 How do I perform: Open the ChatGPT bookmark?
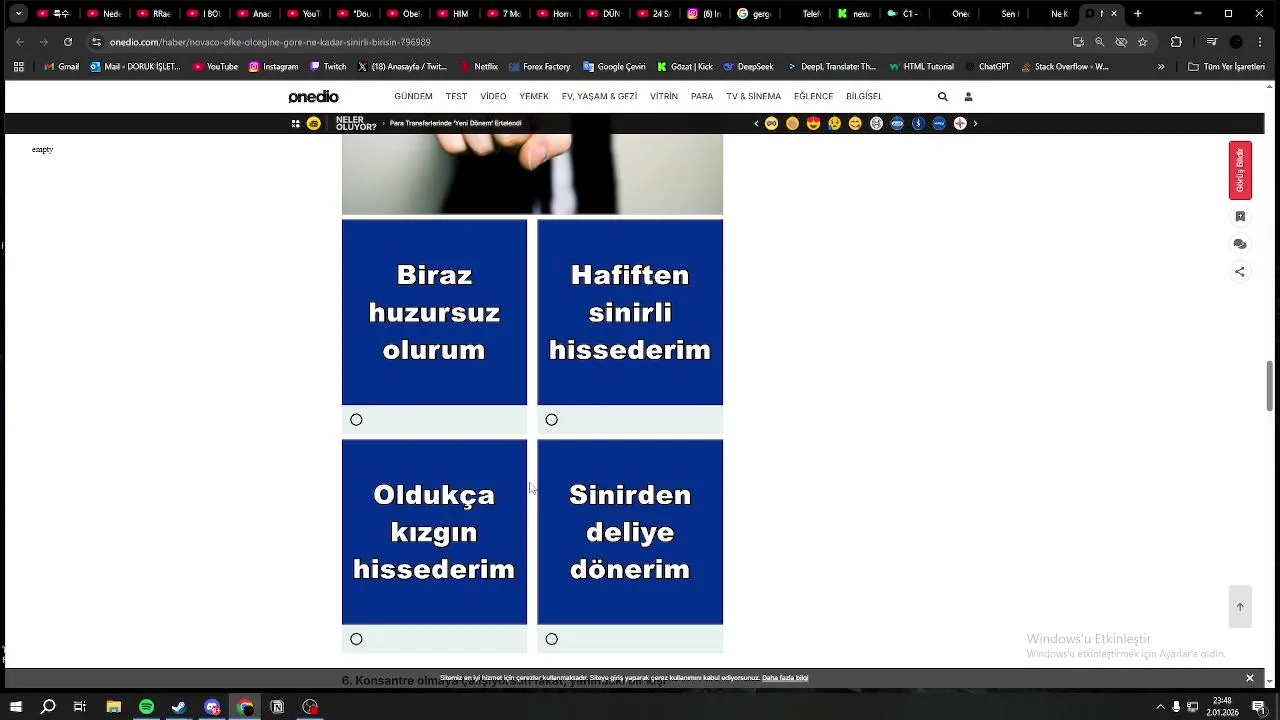(x=987, y=67)
